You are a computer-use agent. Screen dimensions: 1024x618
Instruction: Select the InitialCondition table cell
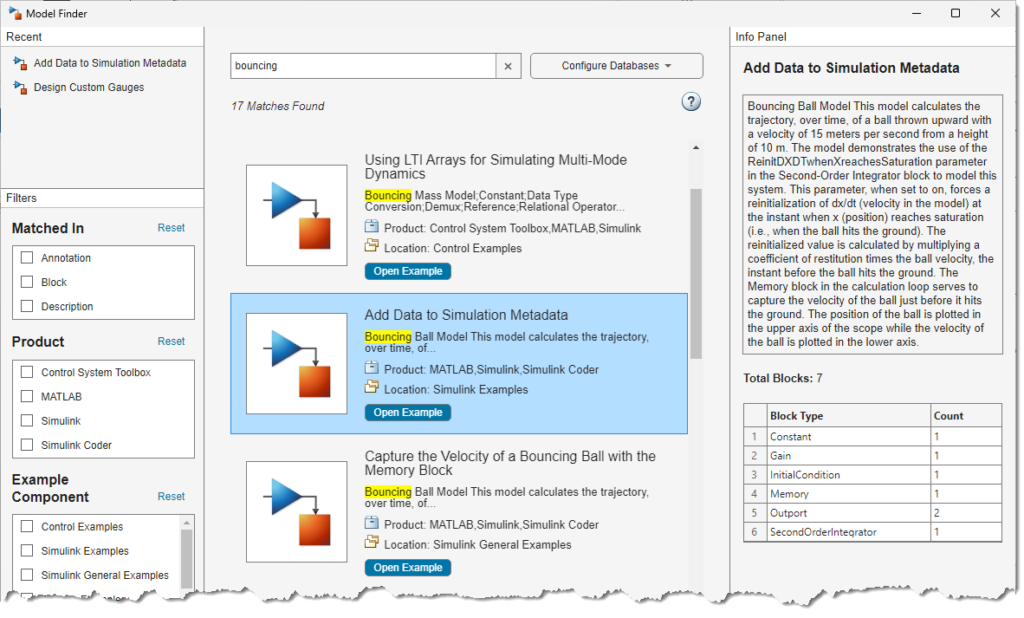(848, 475)
